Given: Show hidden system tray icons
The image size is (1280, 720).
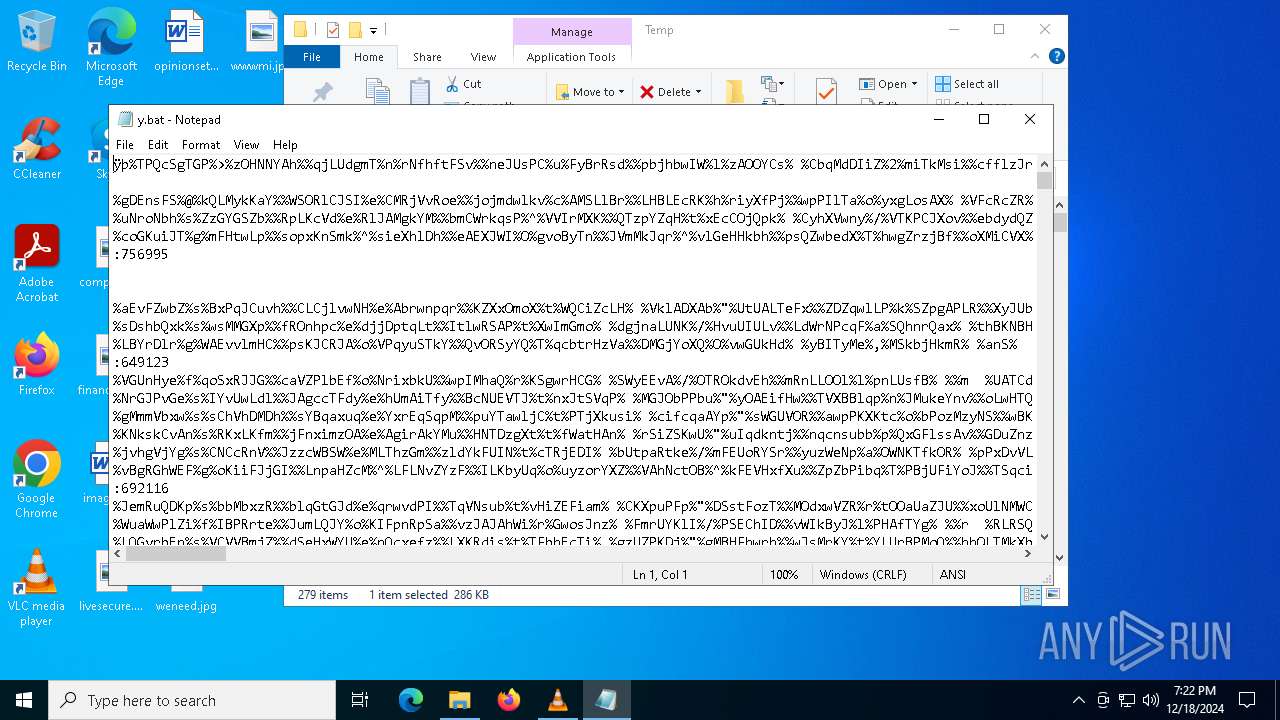Looking at the screenshot, I should (x=1078, y=700).
